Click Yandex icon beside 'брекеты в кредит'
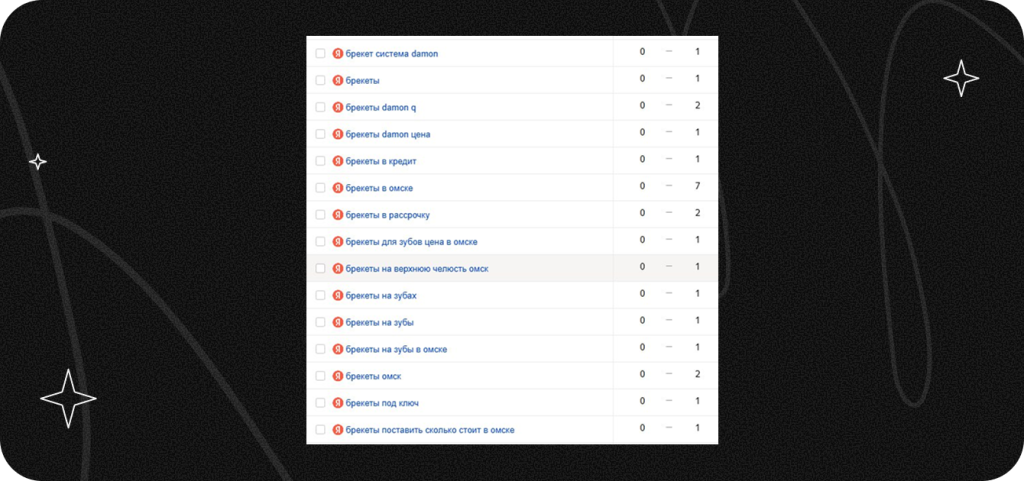The image size is (1024, 481). (x=337, y=161)
